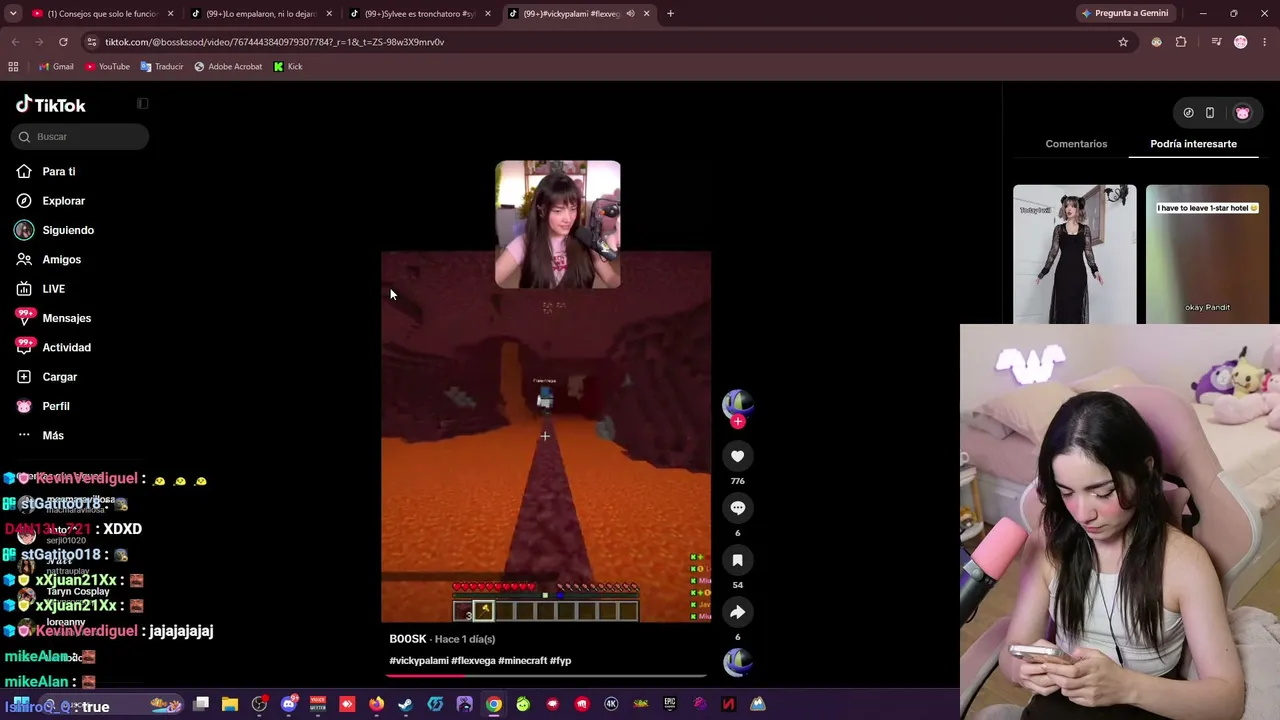Open the black dress suggested video thumbnail

[1074, 254]
